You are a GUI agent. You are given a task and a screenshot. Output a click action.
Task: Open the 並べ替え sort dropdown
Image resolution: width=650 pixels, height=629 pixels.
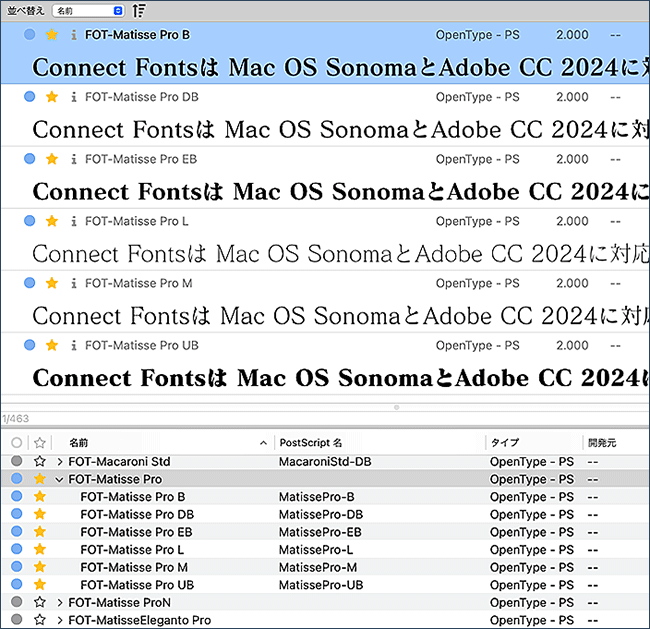pos(88,11)
